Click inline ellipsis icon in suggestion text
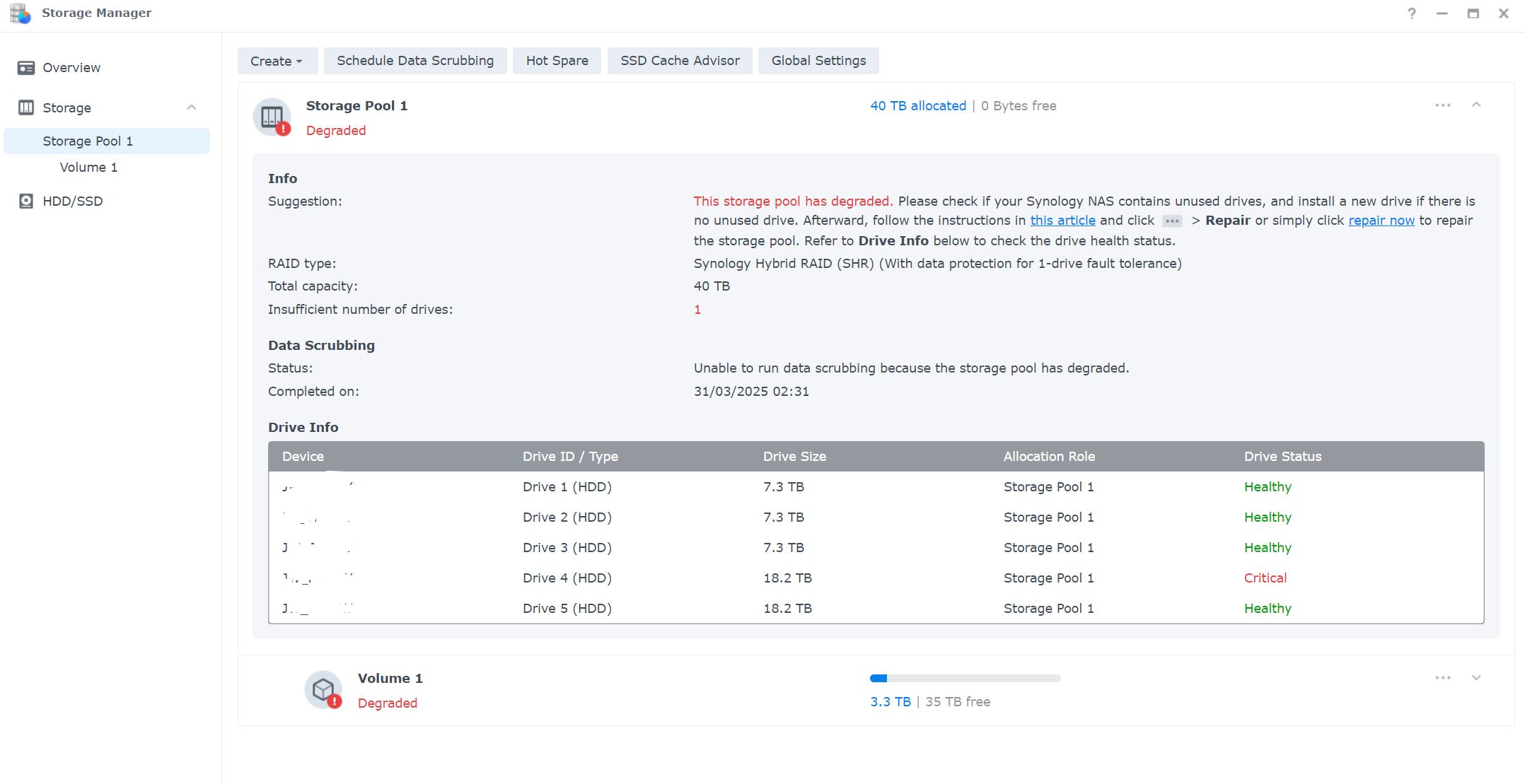This screenshot has height=784, width=1525. (x=1172, y=221)
